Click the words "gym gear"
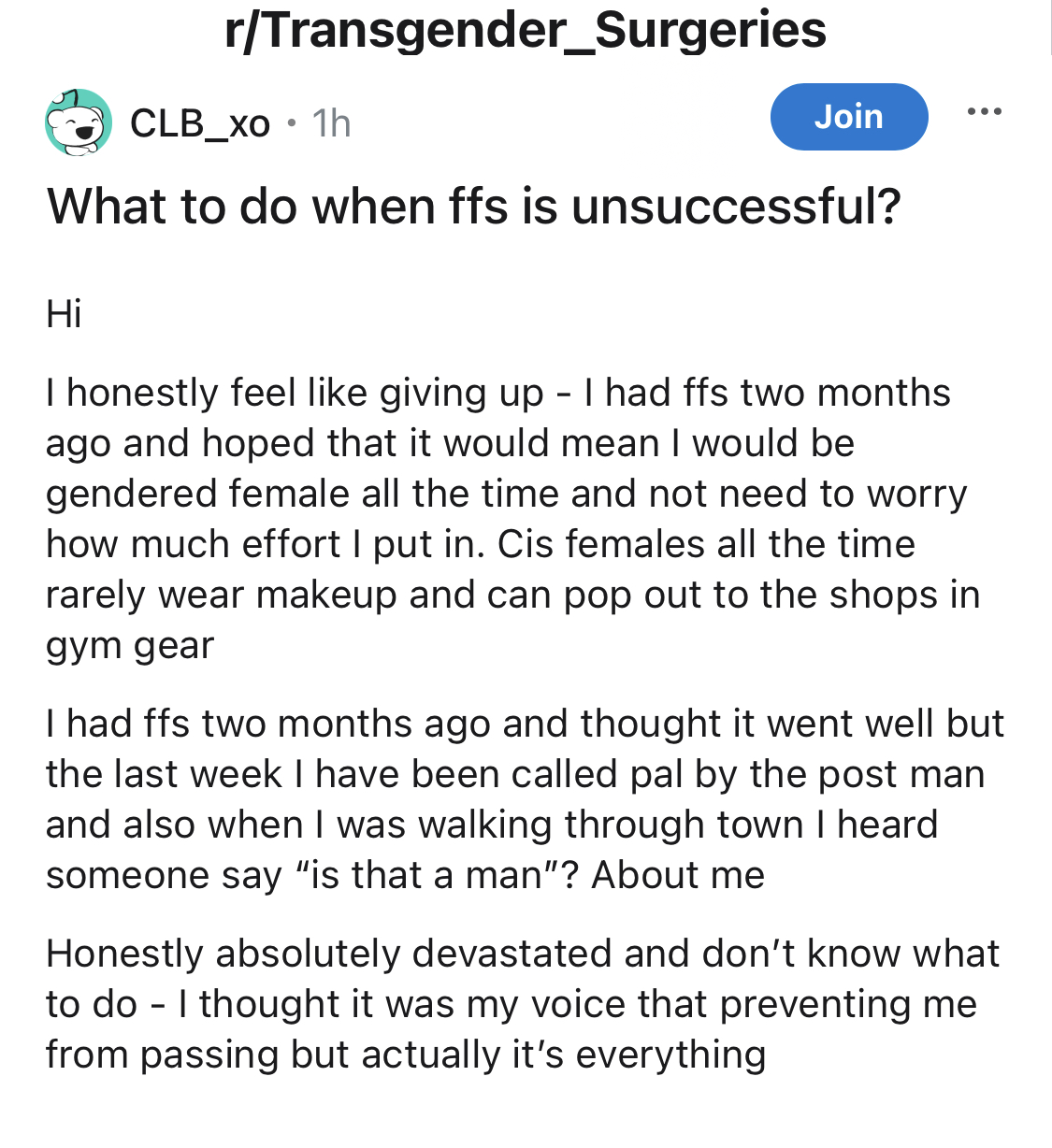This screenshot has width=1052, height=1148. (130, 645)
